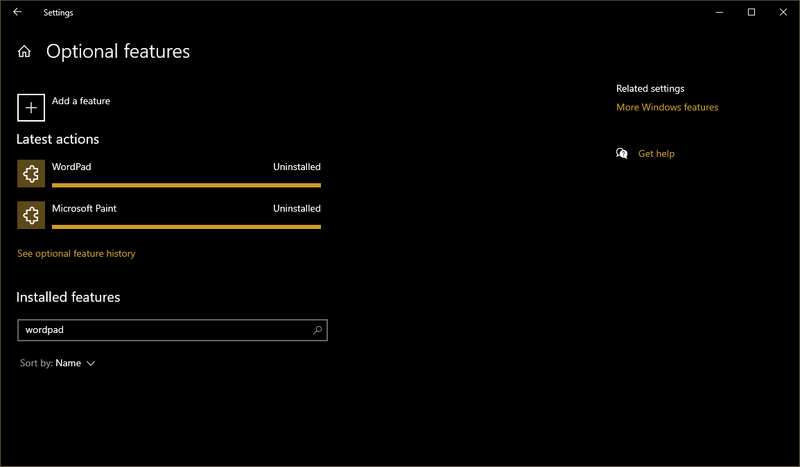Click the Uninstalled status beside Microsoft Paint
Image resolution: width=800 pixels, height=467 pixels.
(x=297, y=208)
